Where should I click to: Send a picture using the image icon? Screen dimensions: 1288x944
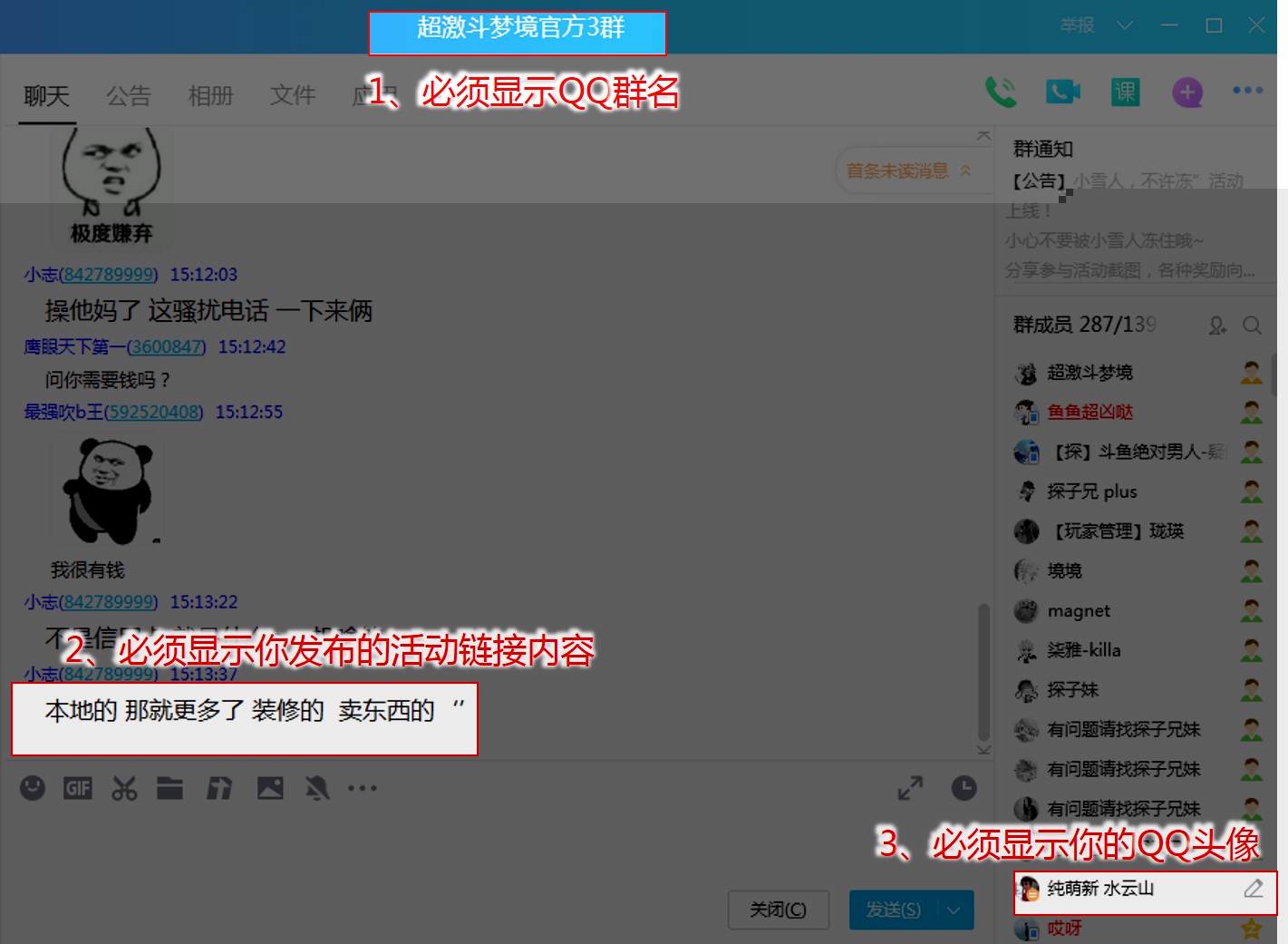click(270, 788)
